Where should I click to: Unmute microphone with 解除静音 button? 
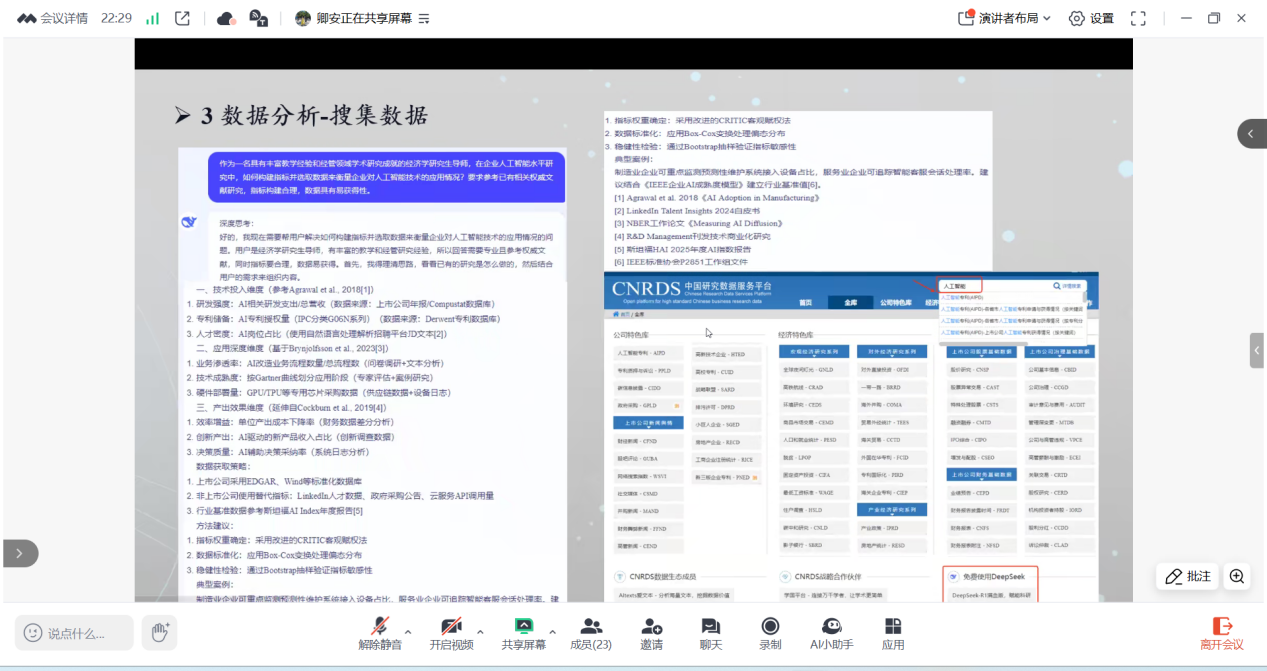point(380,632)
